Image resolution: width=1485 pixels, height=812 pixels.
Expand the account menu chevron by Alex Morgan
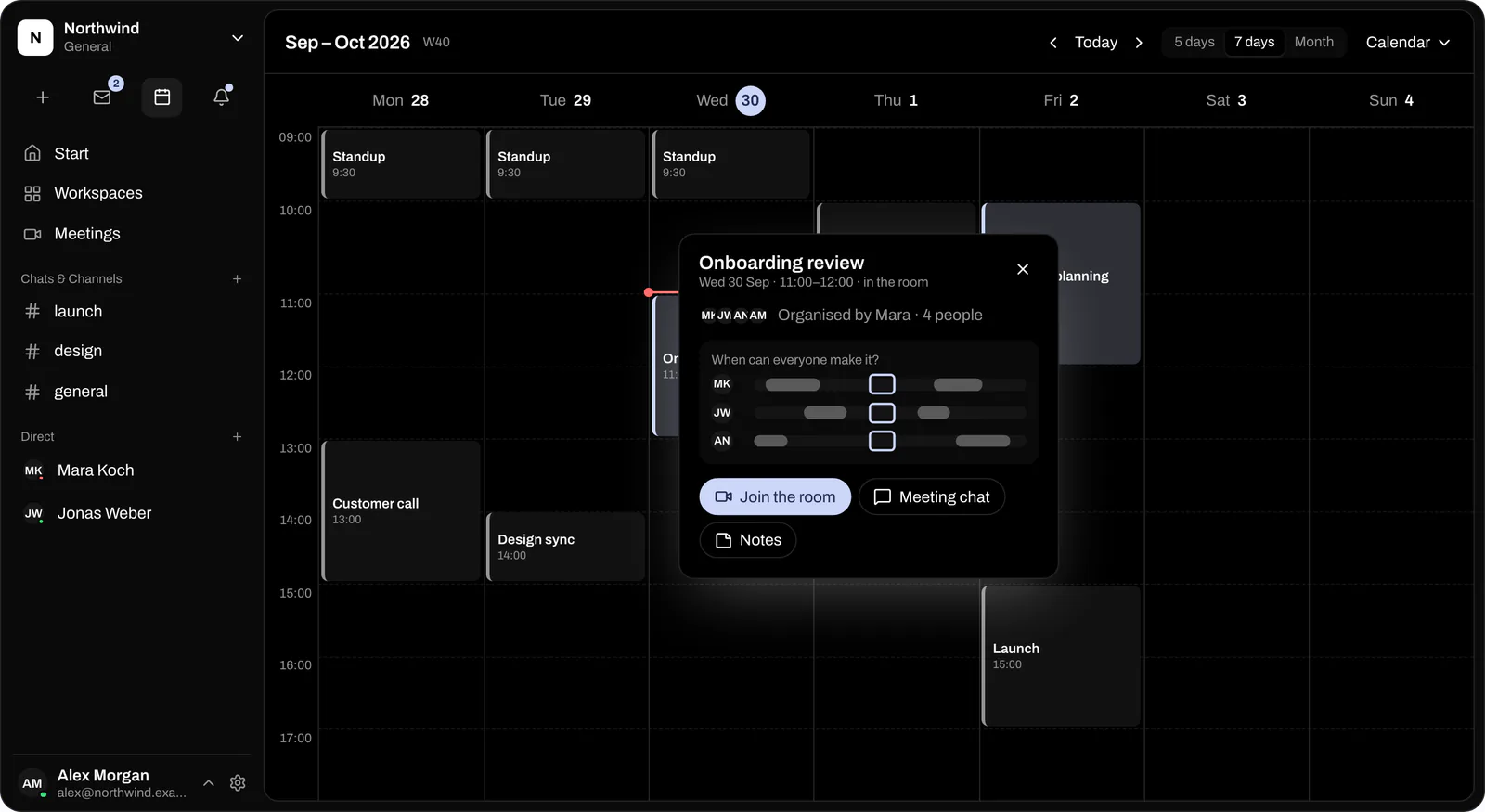[209, 783]
